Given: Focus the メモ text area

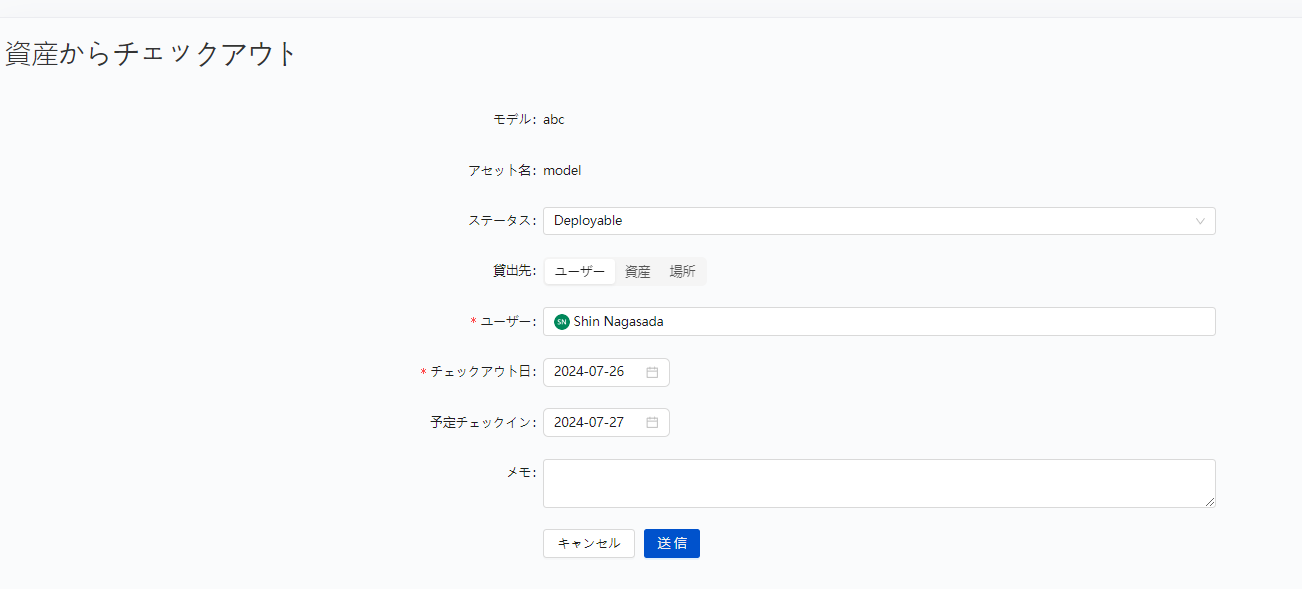Looking at the screenshot, I should [878, 483].
